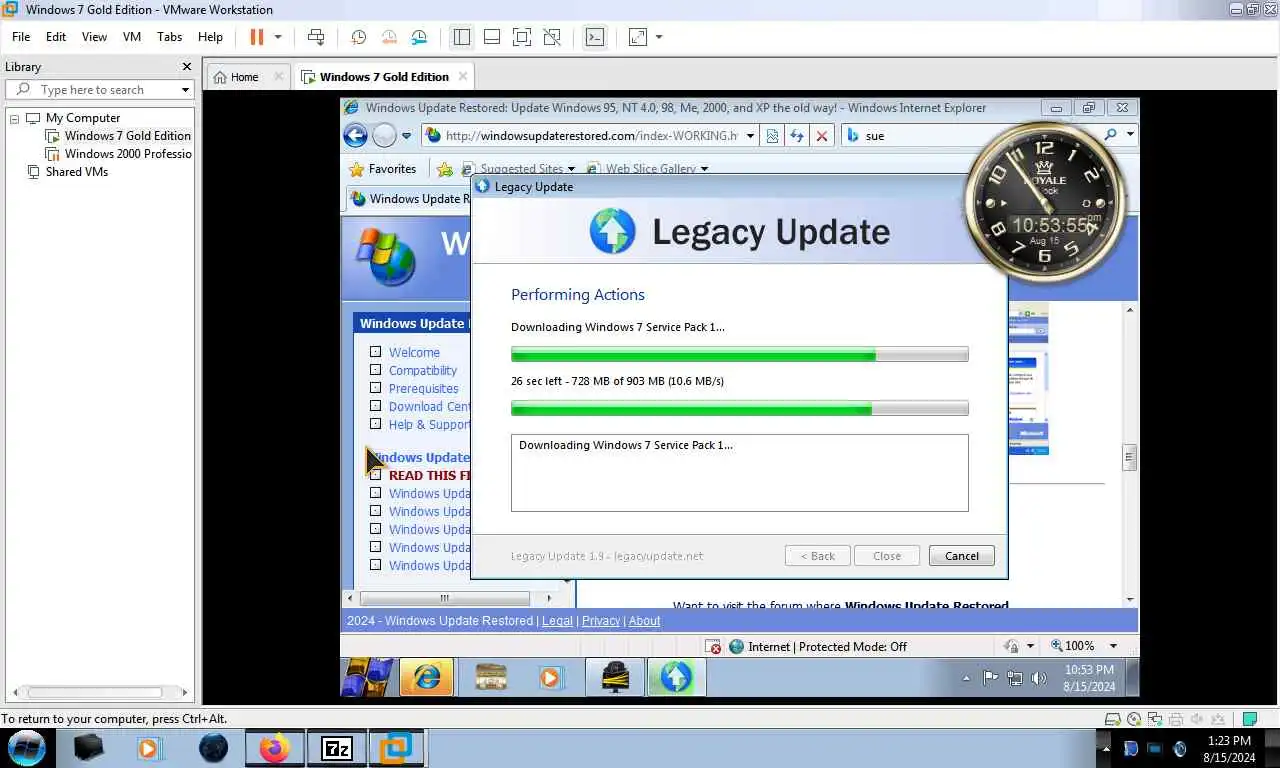Toggle the thumbnail bar view icon
The width and height of the screenshot is (1280, 768).
click(492, 37)
